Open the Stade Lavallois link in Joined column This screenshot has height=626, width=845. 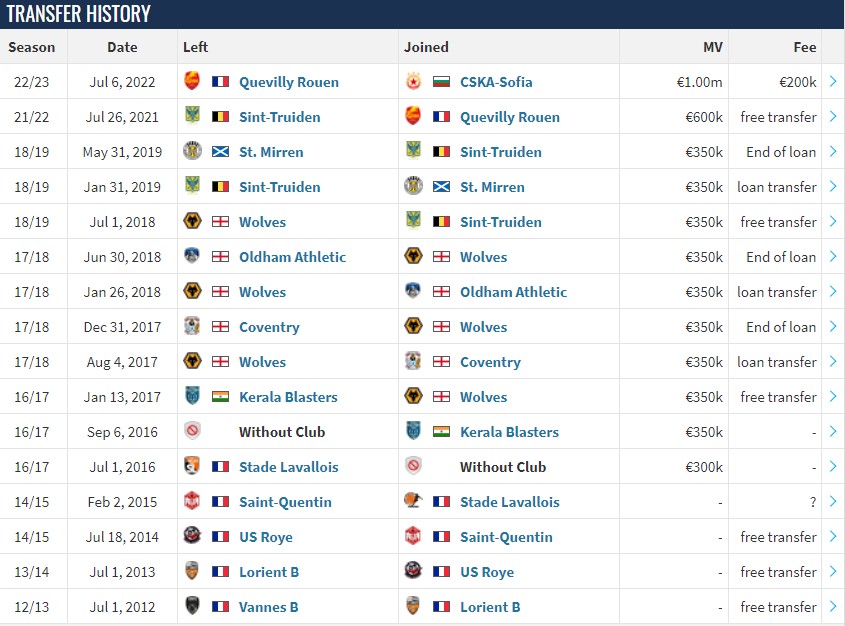(x=510, y=502)
